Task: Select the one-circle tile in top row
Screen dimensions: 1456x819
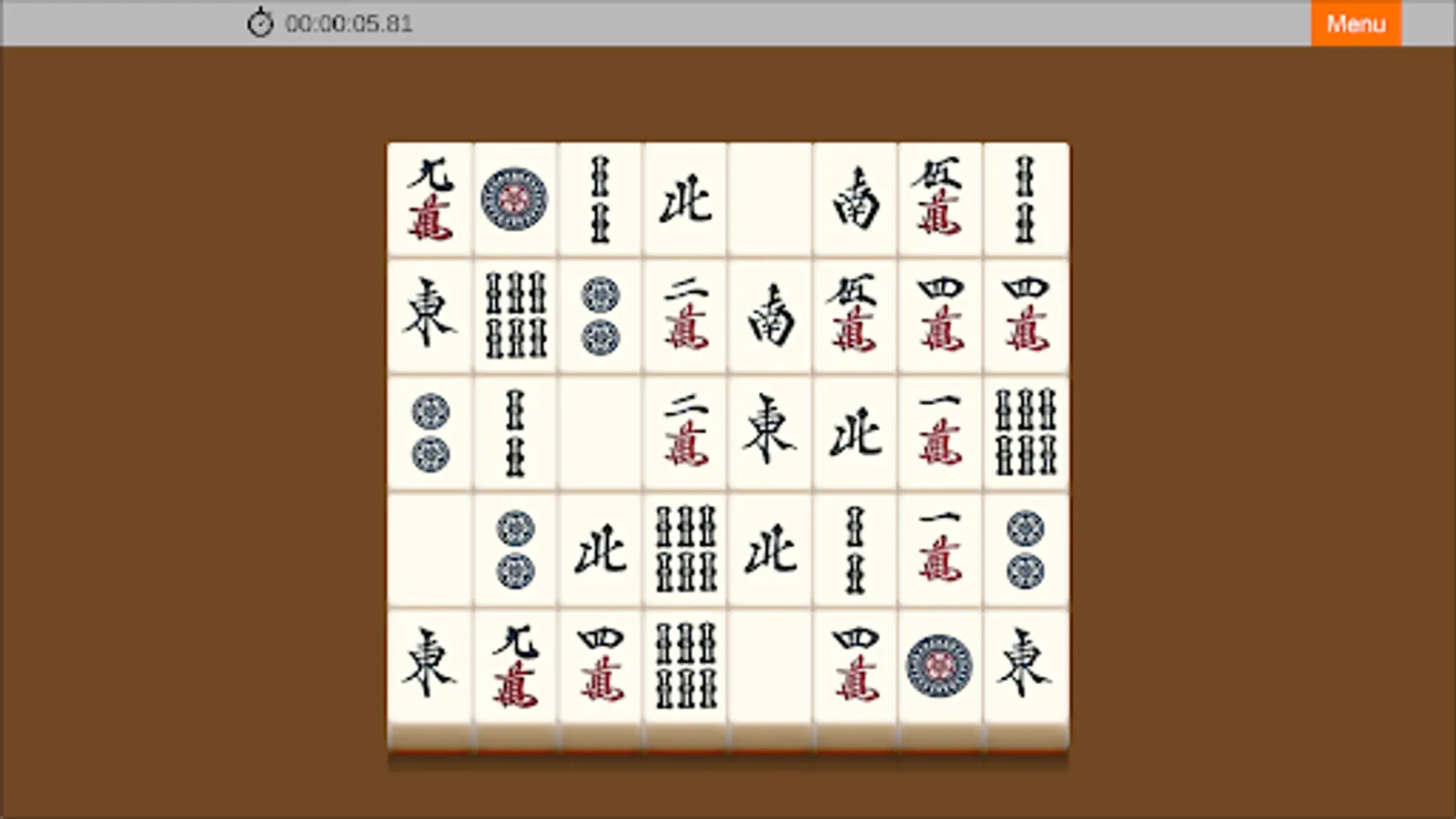Action: [x=515, y=199]
